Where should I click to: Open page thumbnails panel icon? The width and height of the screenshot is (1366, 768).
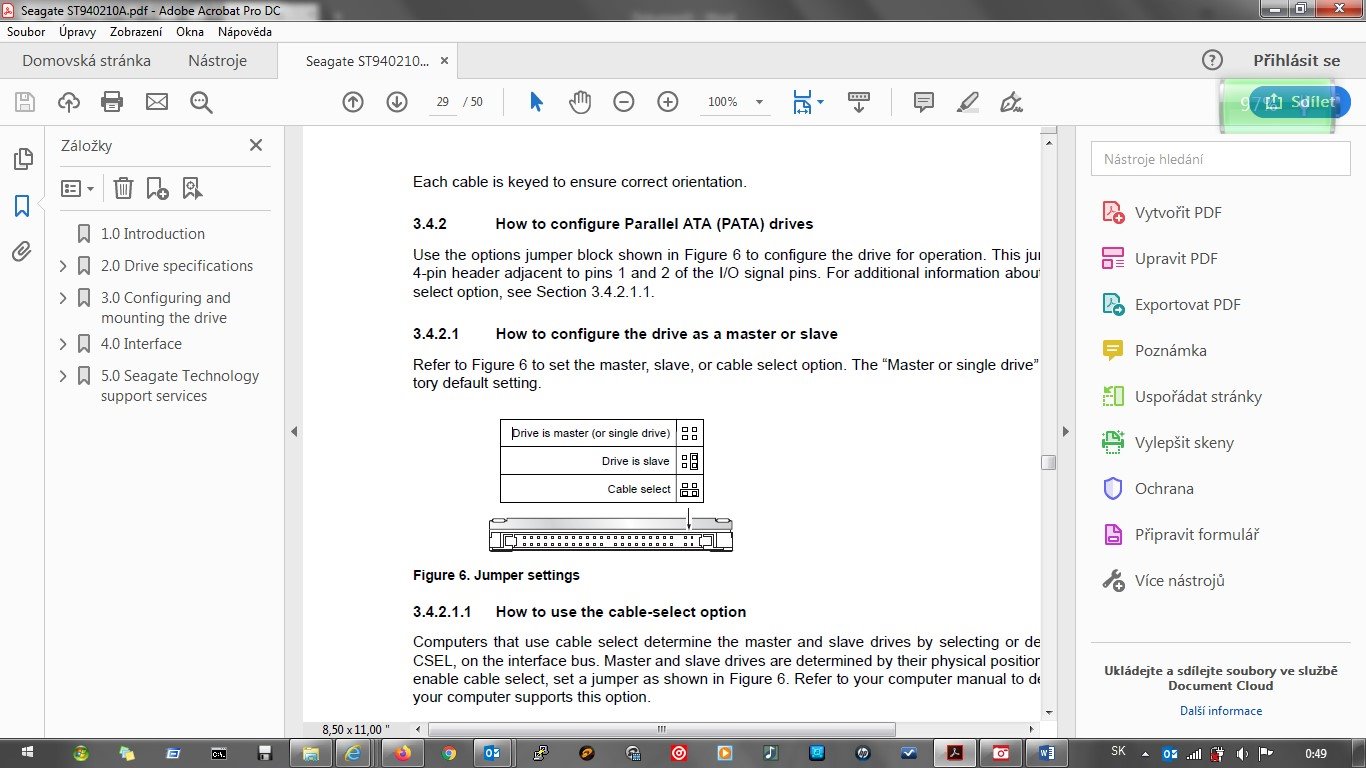(22, 159)
